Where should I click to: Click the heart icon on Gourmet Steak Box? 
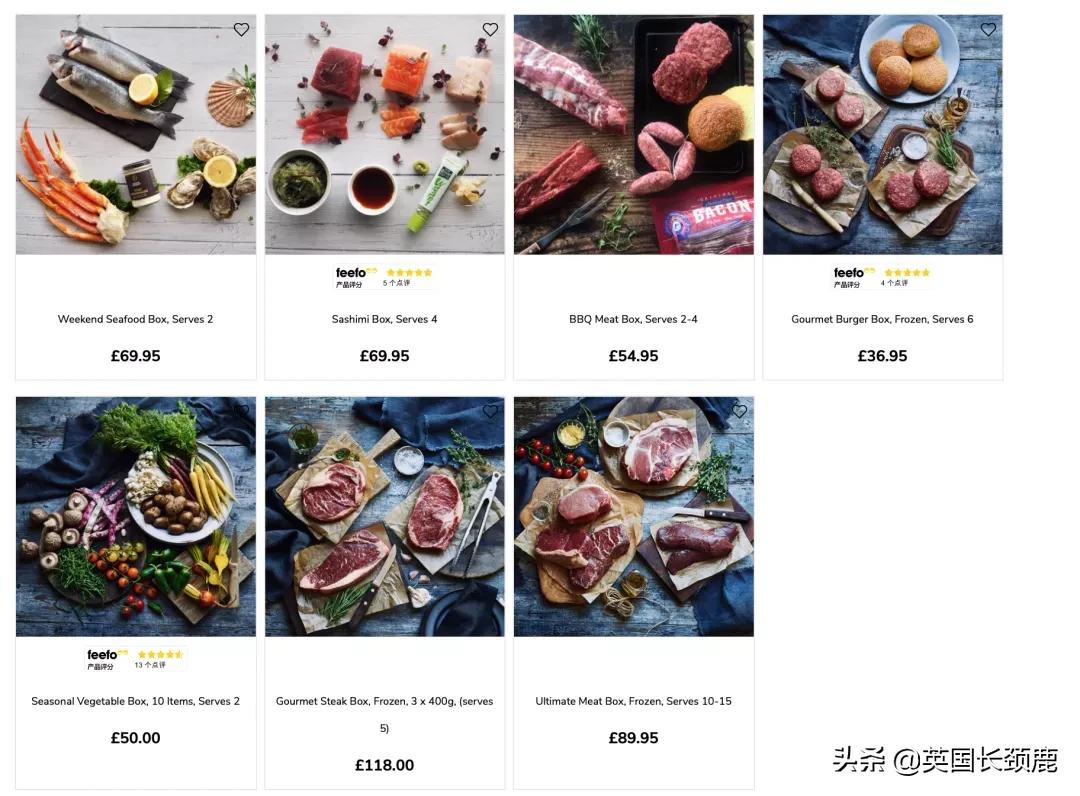point(490,411)
